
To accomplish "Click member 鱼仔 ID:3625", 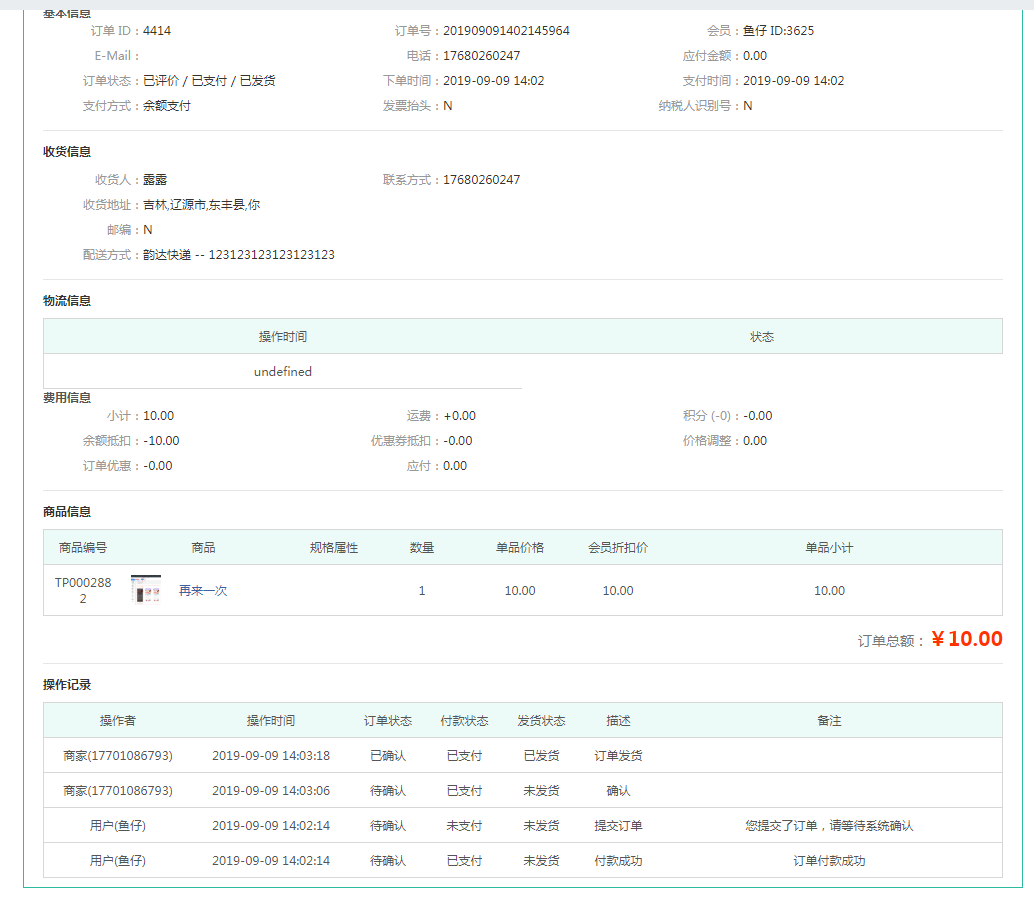I will pos(778,31).
